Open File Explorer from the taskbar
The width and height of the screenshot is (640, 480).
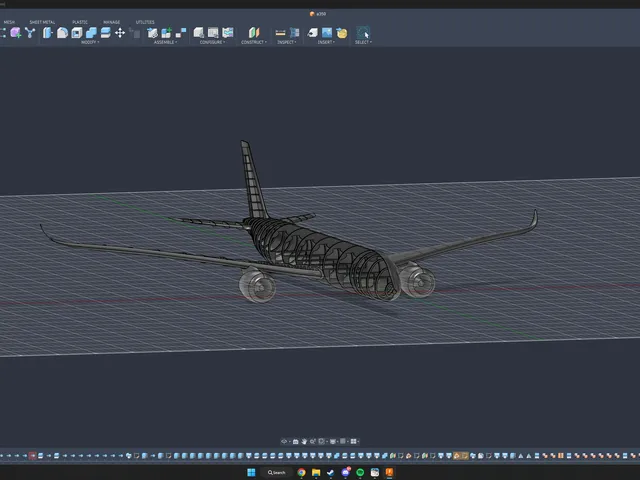(x=316, y=472)
